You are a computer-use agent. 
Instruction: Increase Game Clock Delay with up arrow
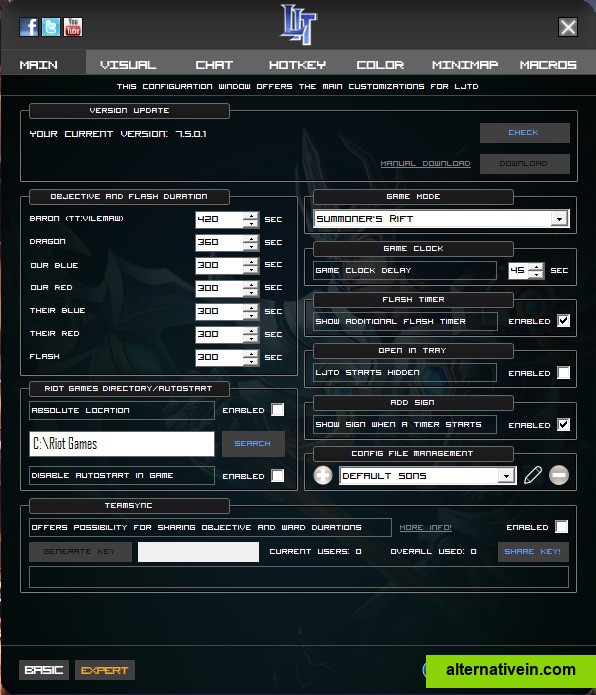(x=536, y=267)
